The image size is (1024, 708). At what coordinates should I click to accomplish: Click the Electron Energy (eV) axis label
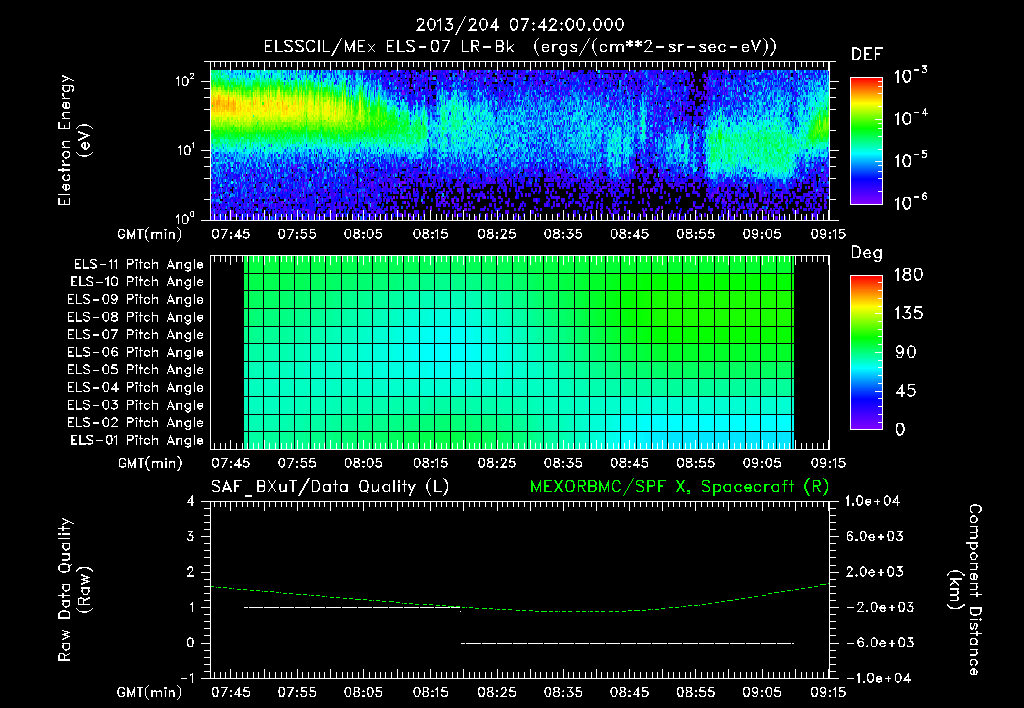(x=74, y=140)
